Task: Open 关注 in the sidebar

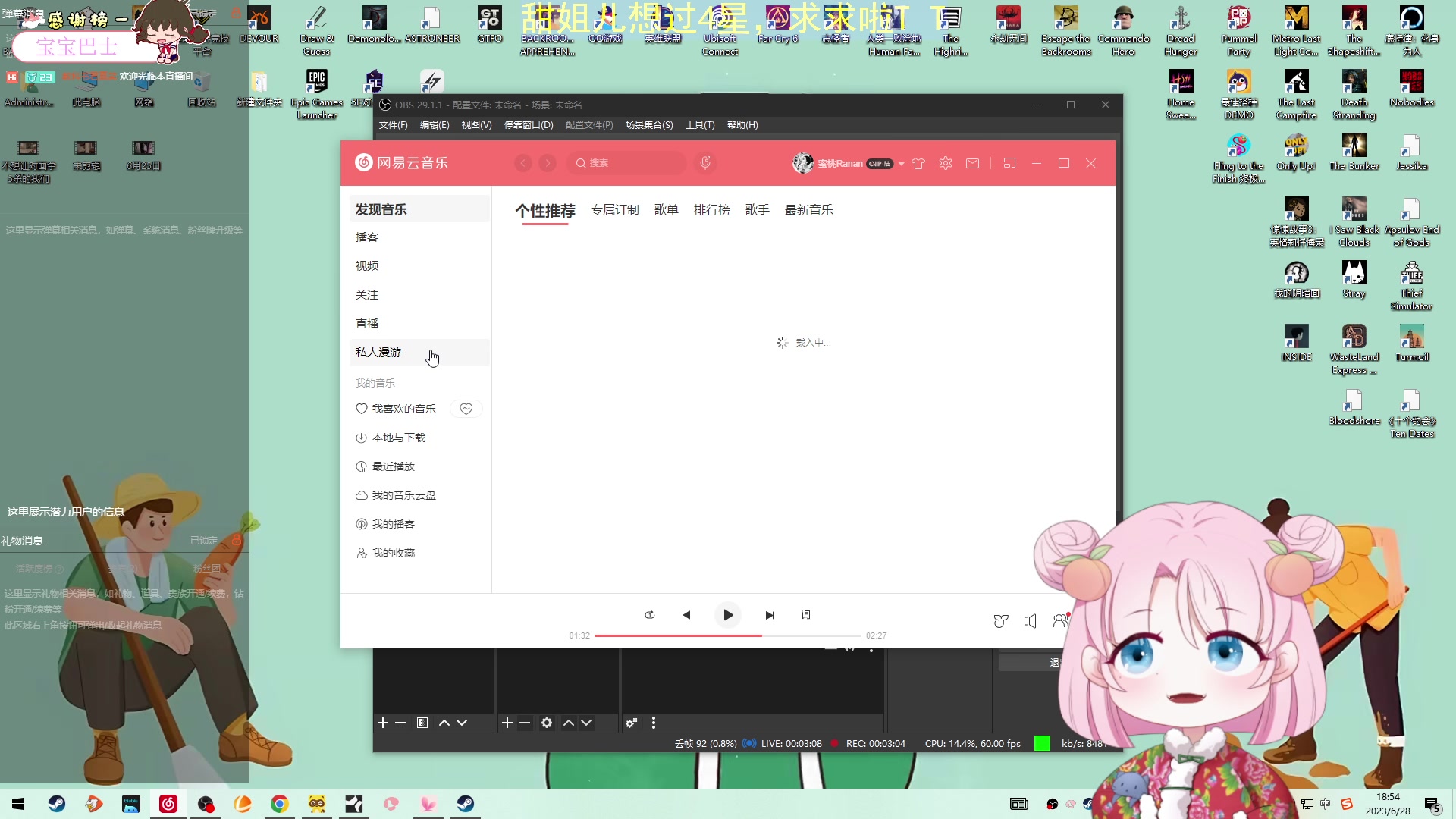Action: (x=419, y=295)
